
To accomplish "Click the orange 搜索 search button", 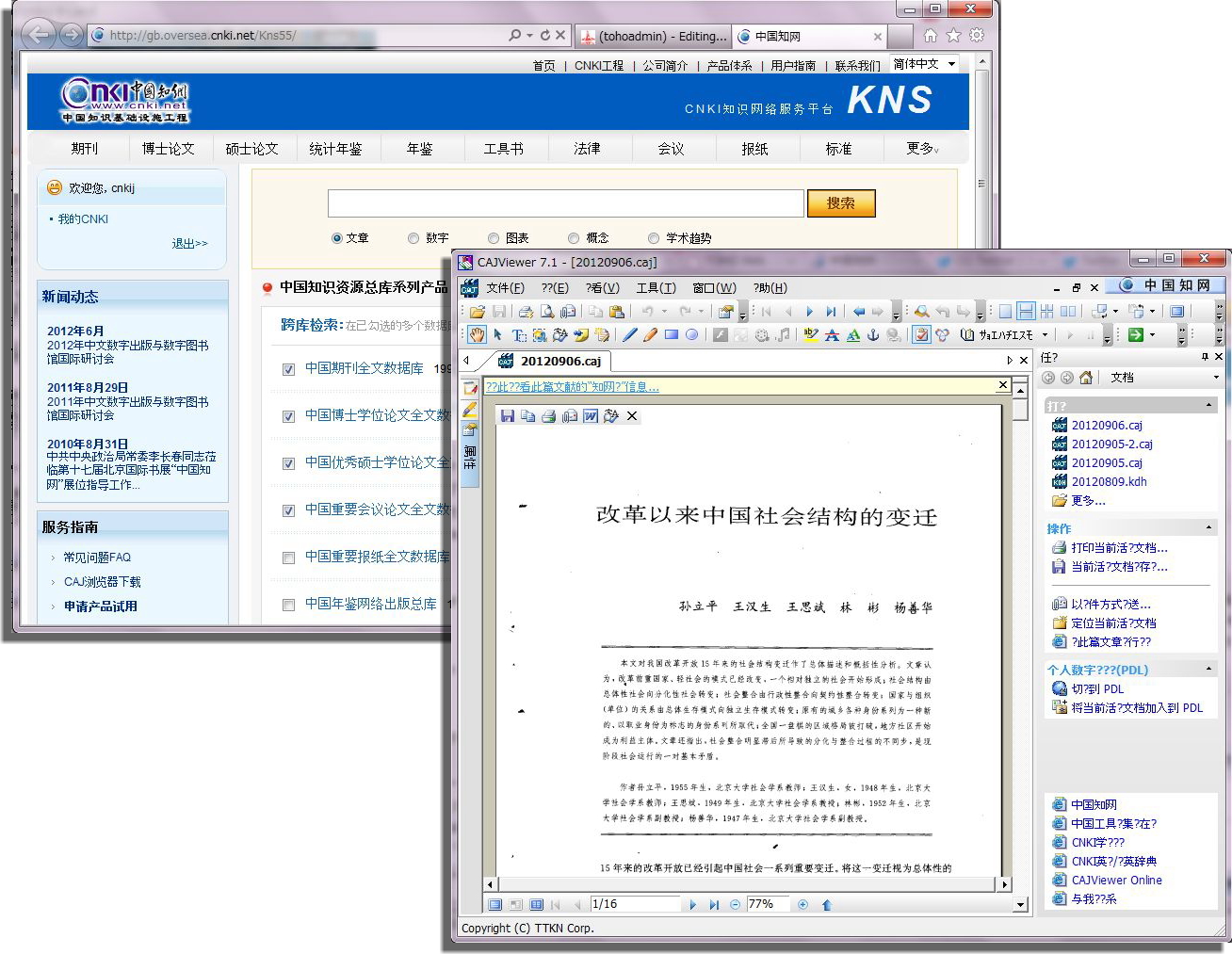I will (840, 203).
